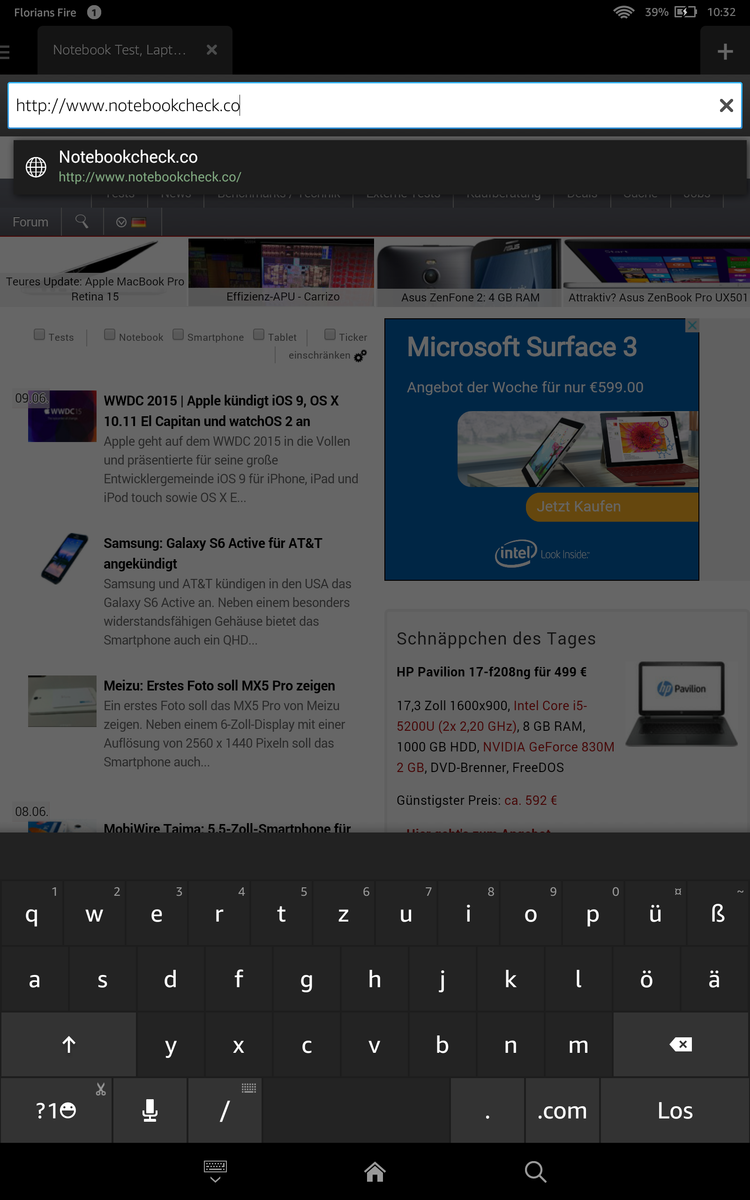Open the site search magnifier icon
Viewport: 750px width, 1200px height.
click(x=82, y=222)
